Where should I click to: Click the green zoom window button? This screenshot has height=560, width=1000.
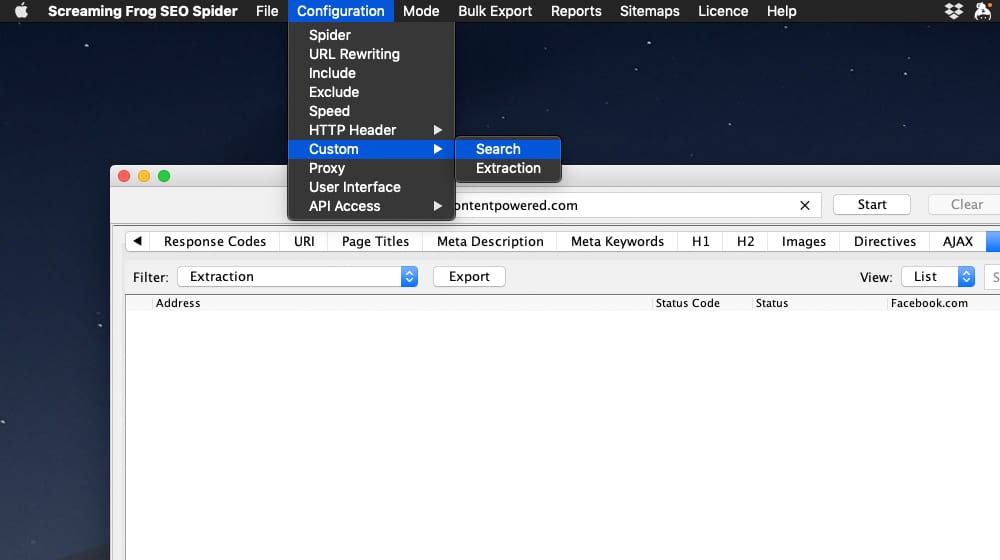tap(164, 176)
